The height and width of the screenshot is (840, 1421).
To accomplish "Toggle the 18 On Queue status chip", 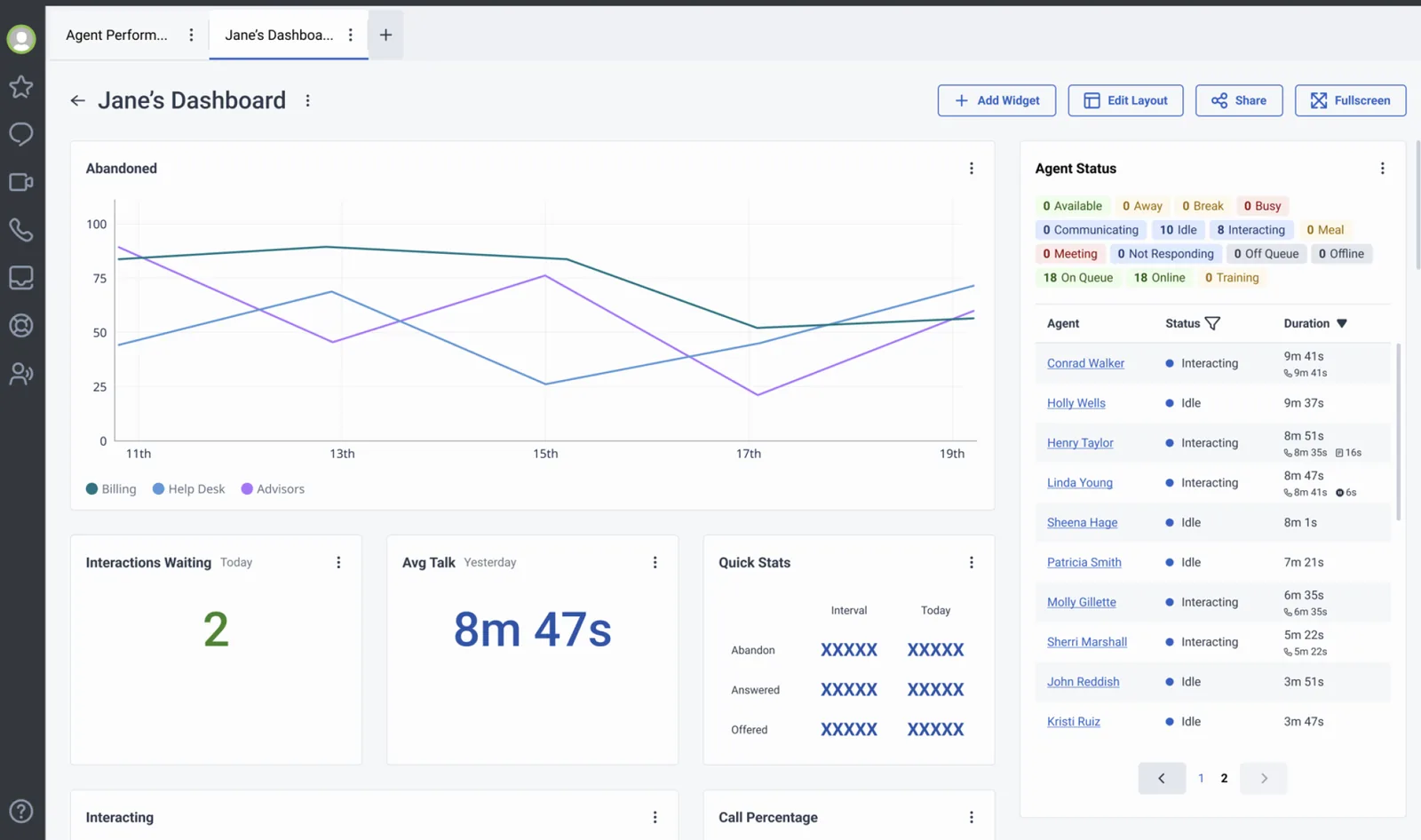I will (x=1078, y=278).
